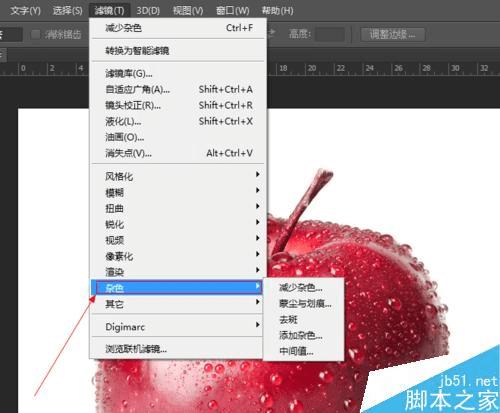500x413 pixels.
Task: Expand the 模糊 submenu
Action: pos(178,192)
